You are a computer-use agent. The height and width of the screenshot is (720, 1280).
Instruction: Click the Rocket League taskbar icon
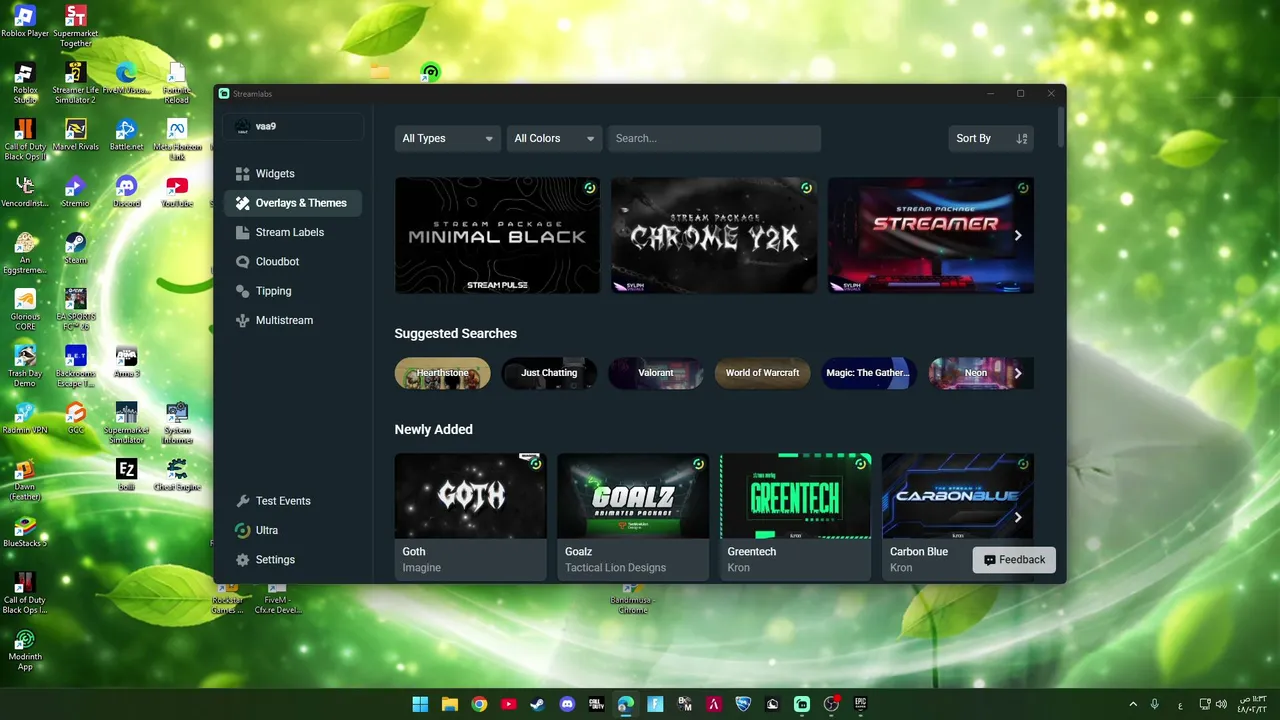743,704
